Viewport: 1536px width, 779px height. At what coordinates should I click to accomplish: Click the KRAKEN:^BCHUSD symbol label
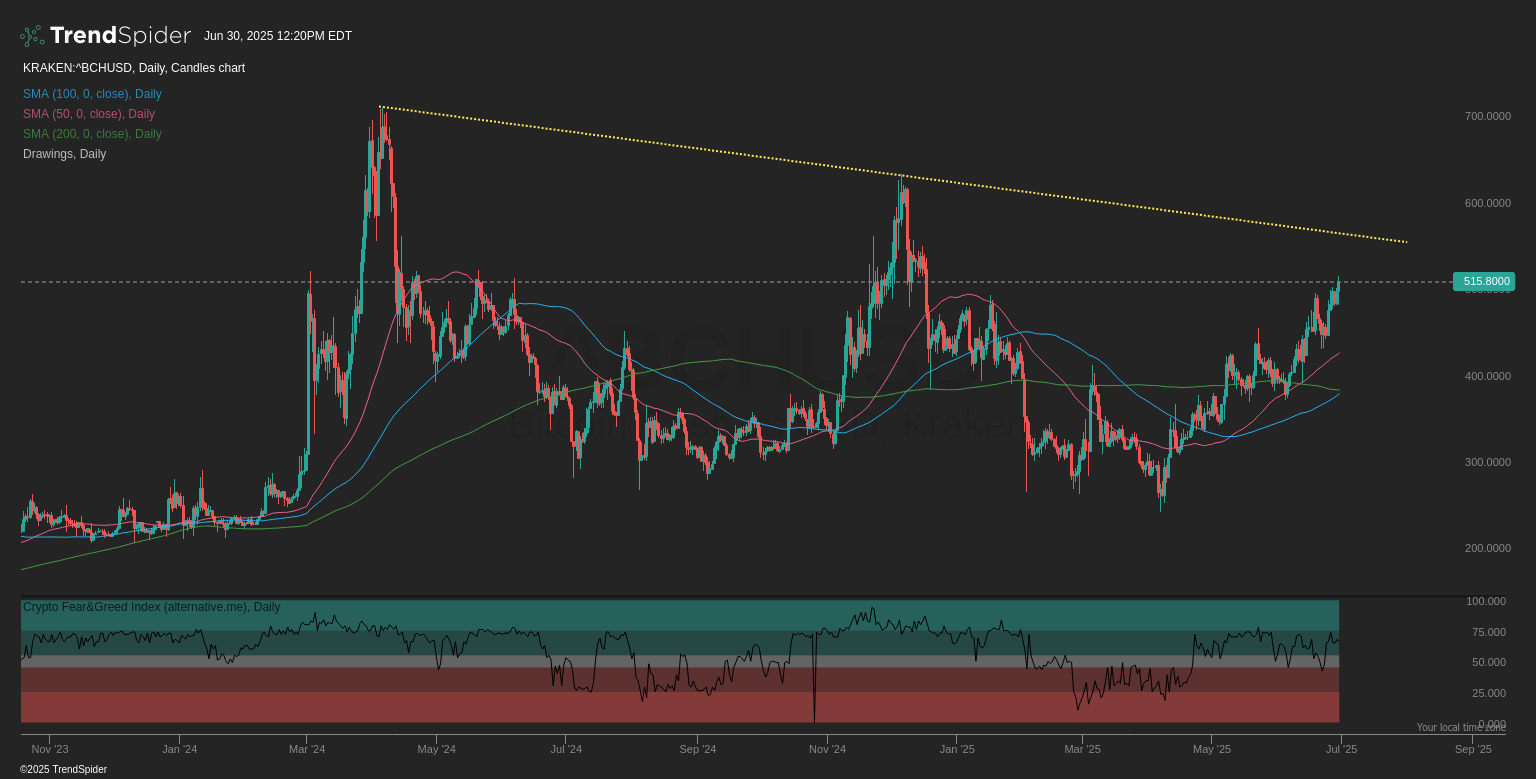click(x=75, y=68)
